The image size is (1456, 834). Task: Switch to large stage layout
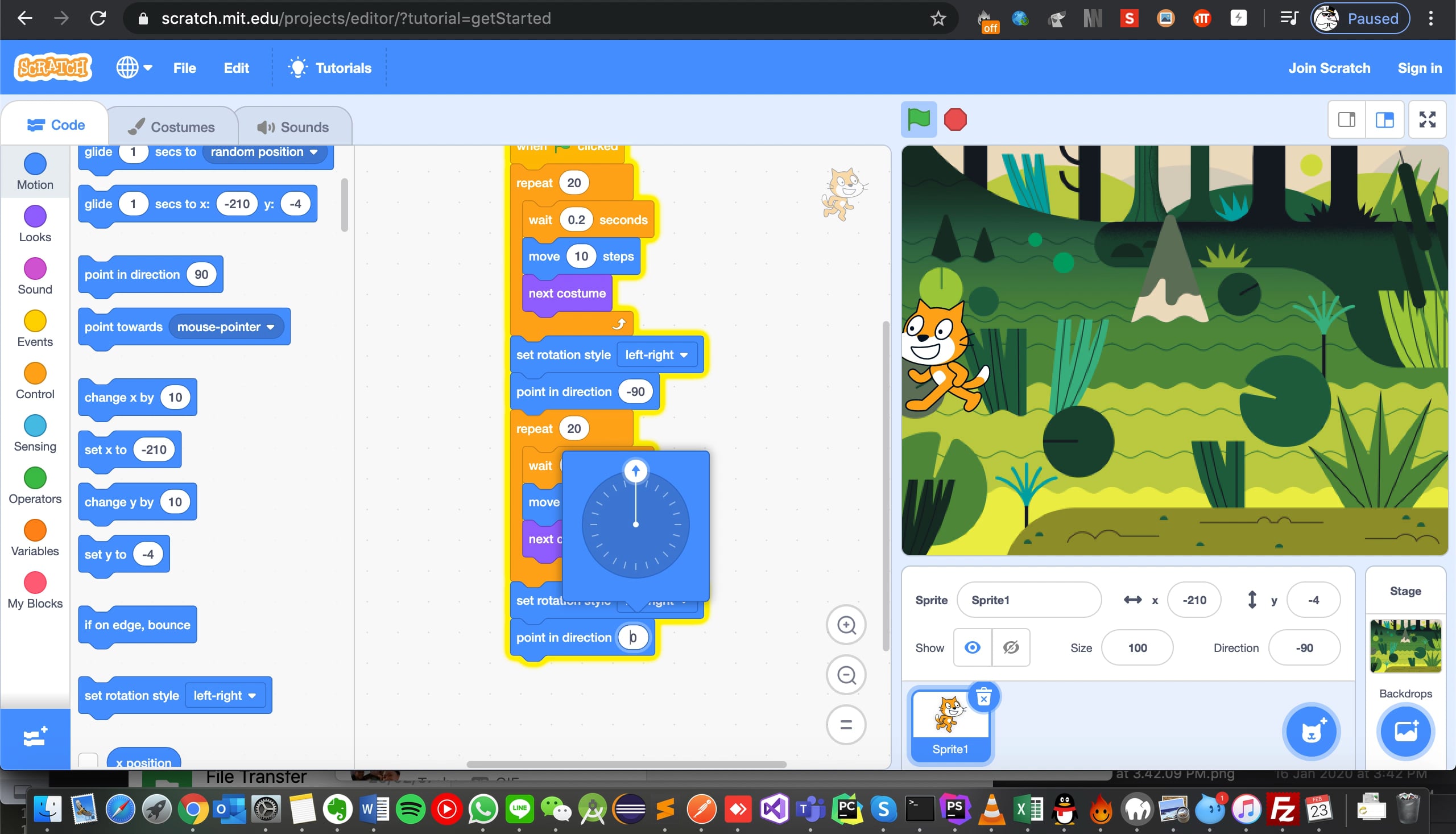[x=1384, y=119]
